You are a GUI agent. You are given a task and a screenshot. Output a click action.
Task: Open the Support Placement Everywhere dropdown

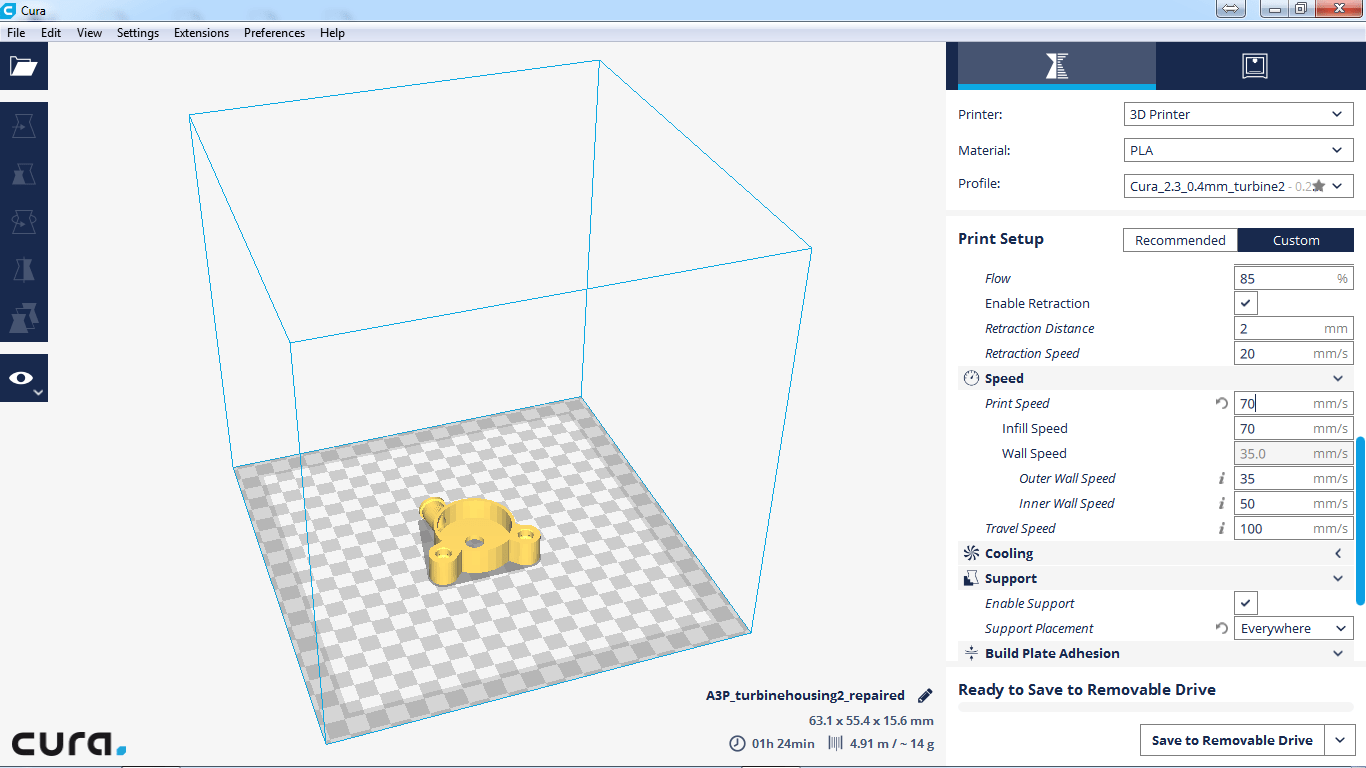click(x=1293, y=629)
